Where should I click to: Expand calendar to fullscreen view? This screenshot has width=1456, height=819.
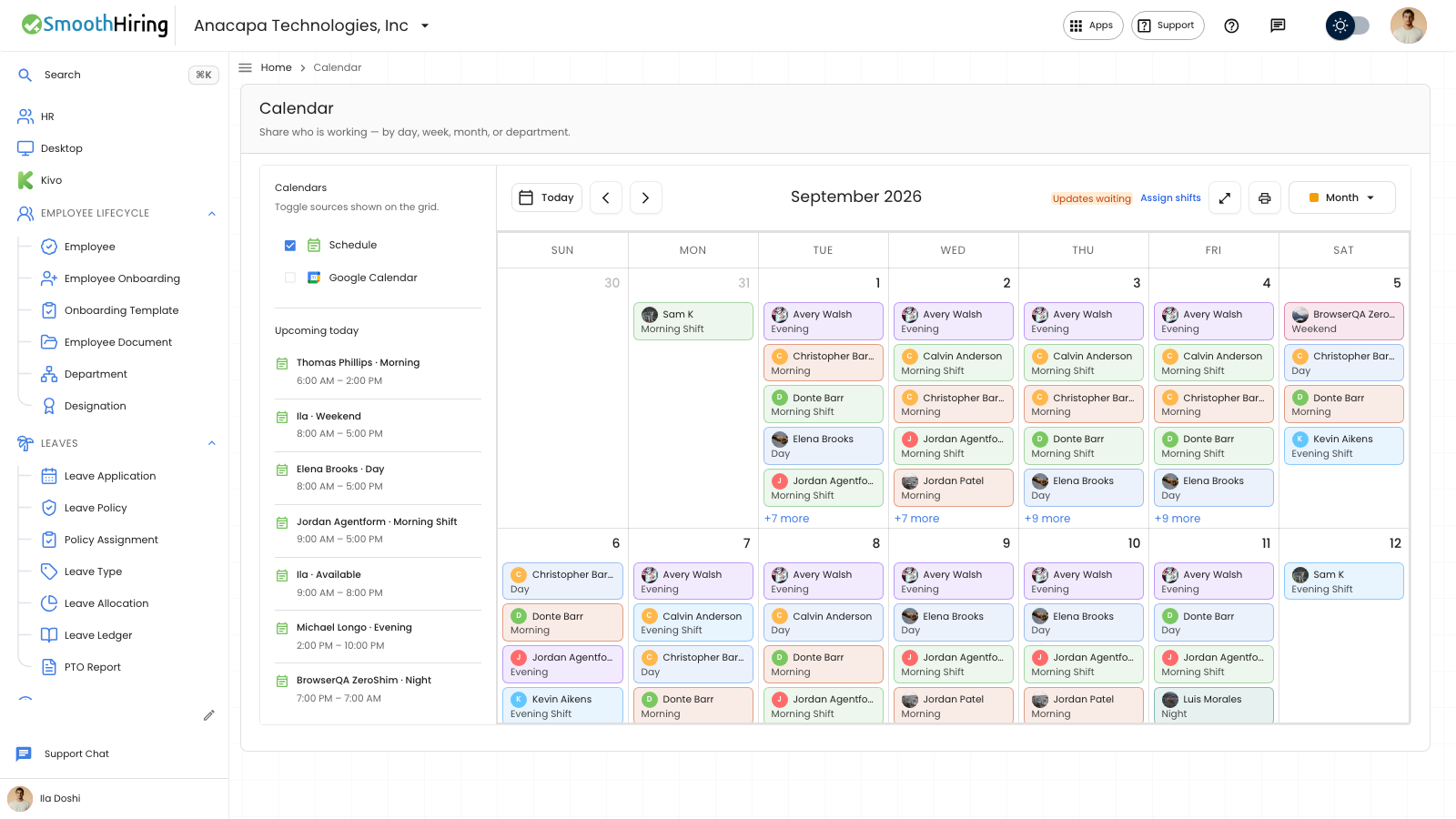click(1225, 197)
